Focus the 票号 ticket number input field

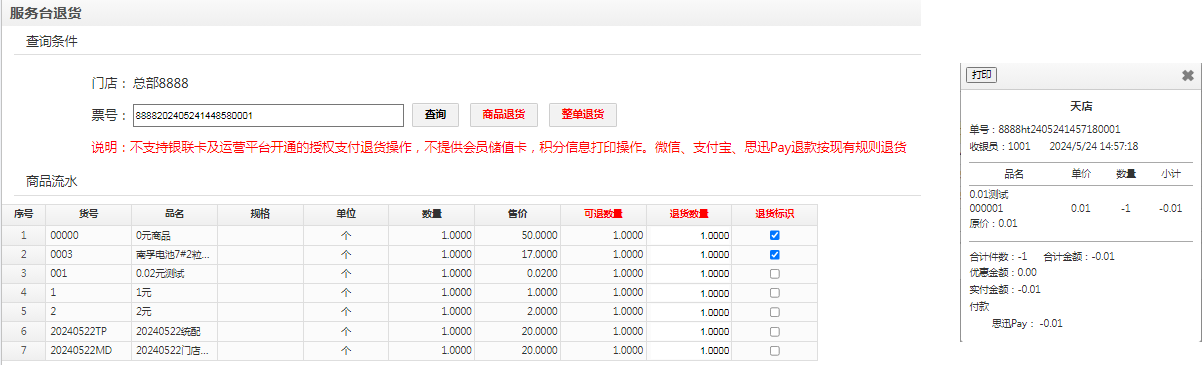pos(268,115)
